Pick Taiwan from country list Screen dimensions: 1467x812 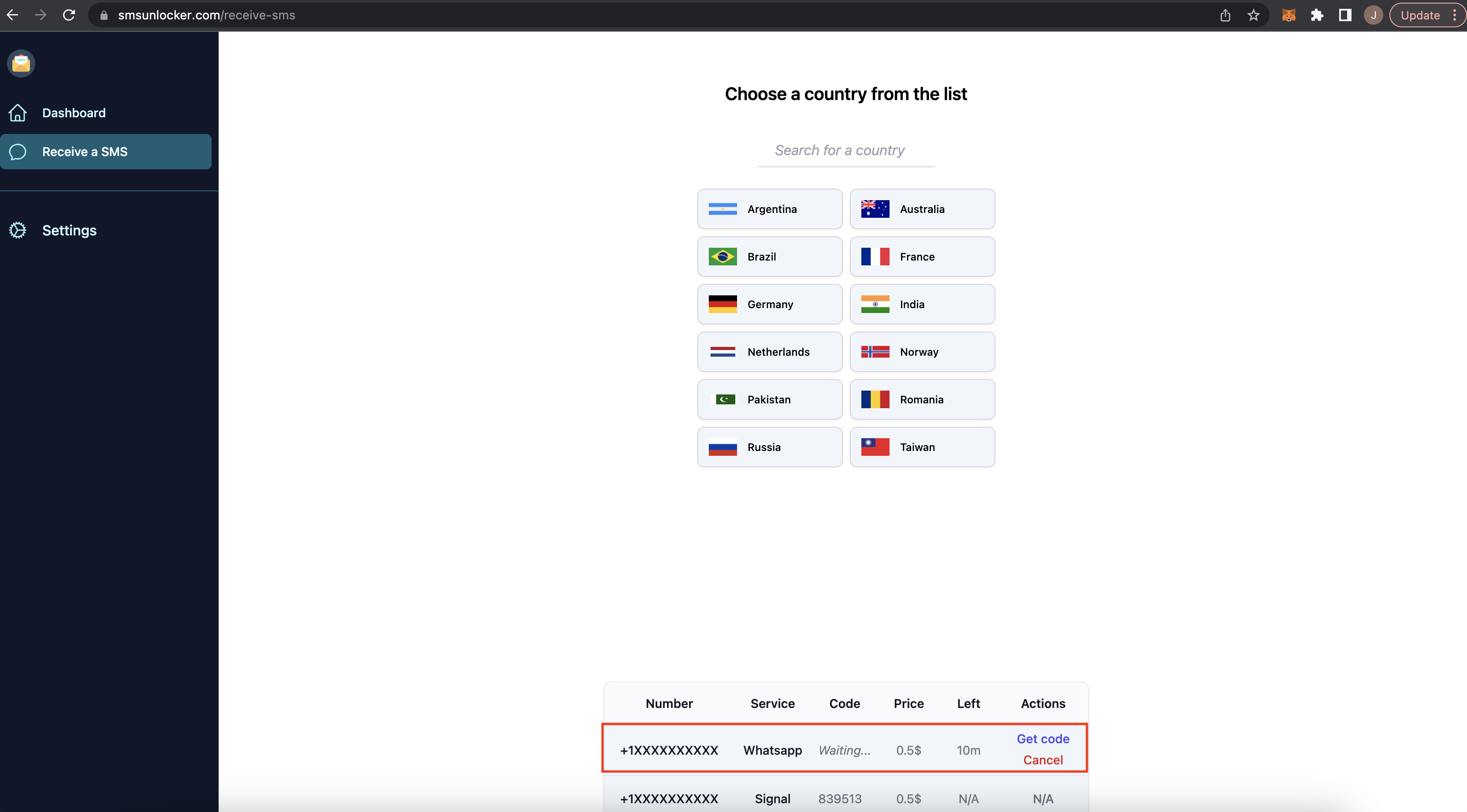[922, 447]
